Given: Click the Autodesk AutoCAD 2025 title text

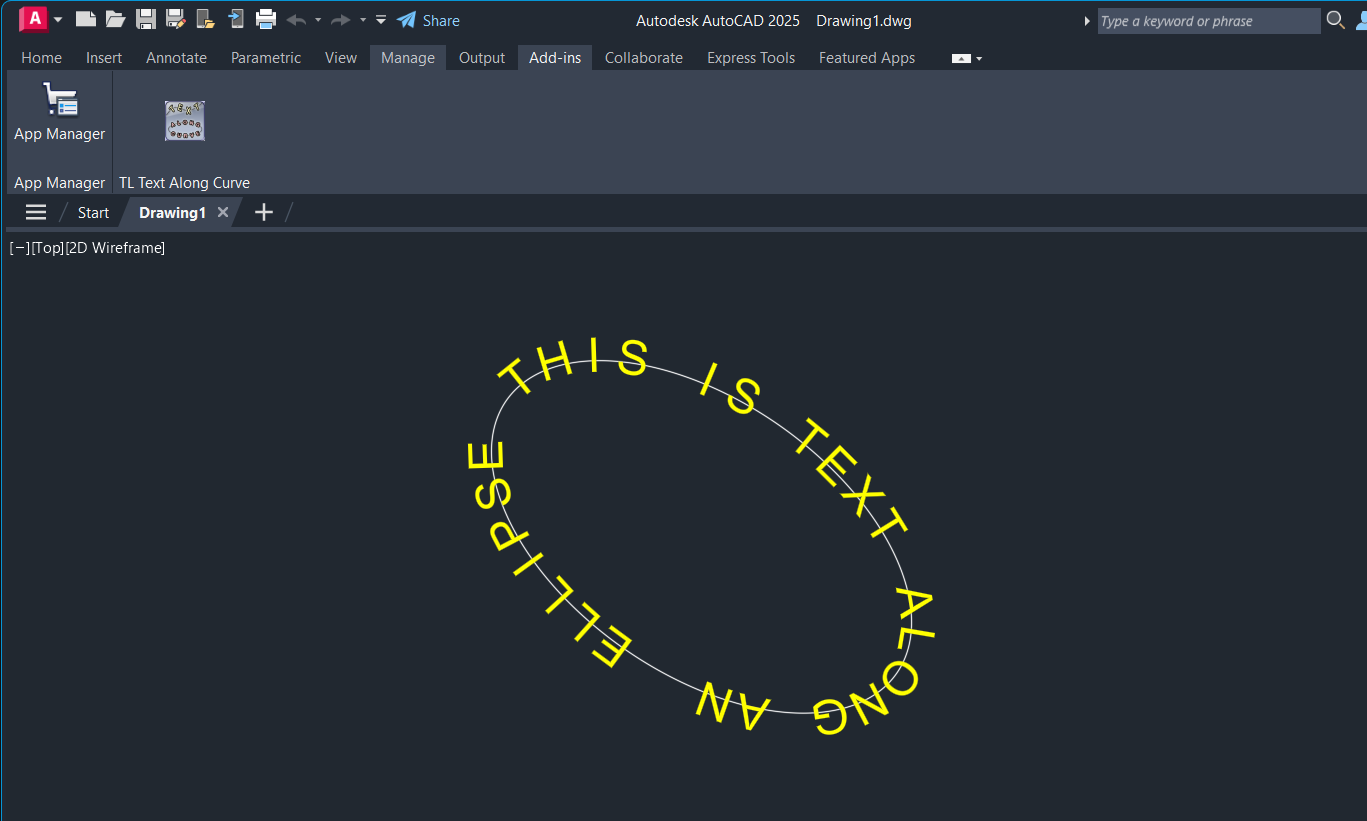Looking at the screenshot, I should (x=718, y=20).
